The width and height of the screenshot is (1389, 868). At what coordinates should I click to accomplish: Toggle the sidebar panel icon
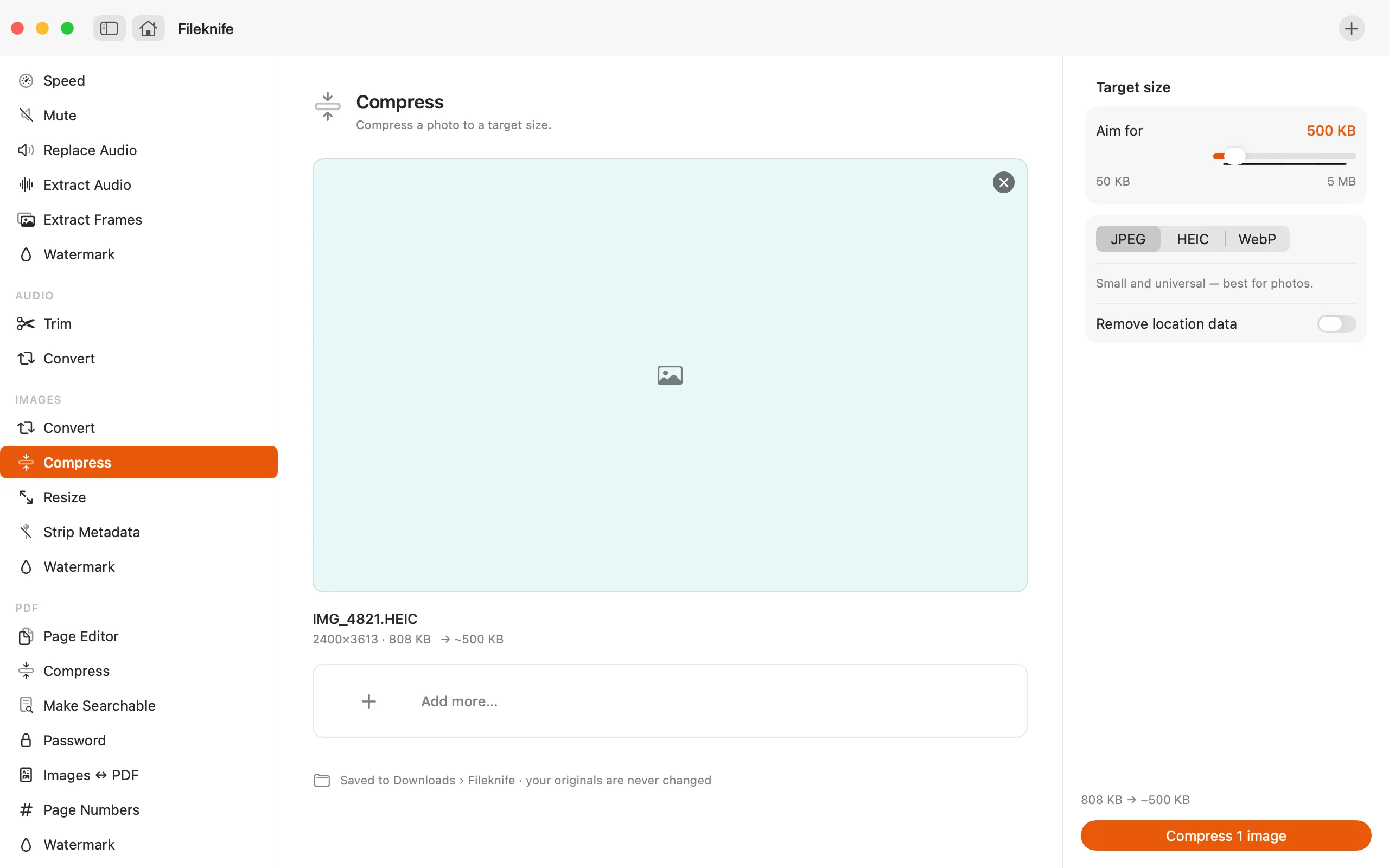[109, 29]
